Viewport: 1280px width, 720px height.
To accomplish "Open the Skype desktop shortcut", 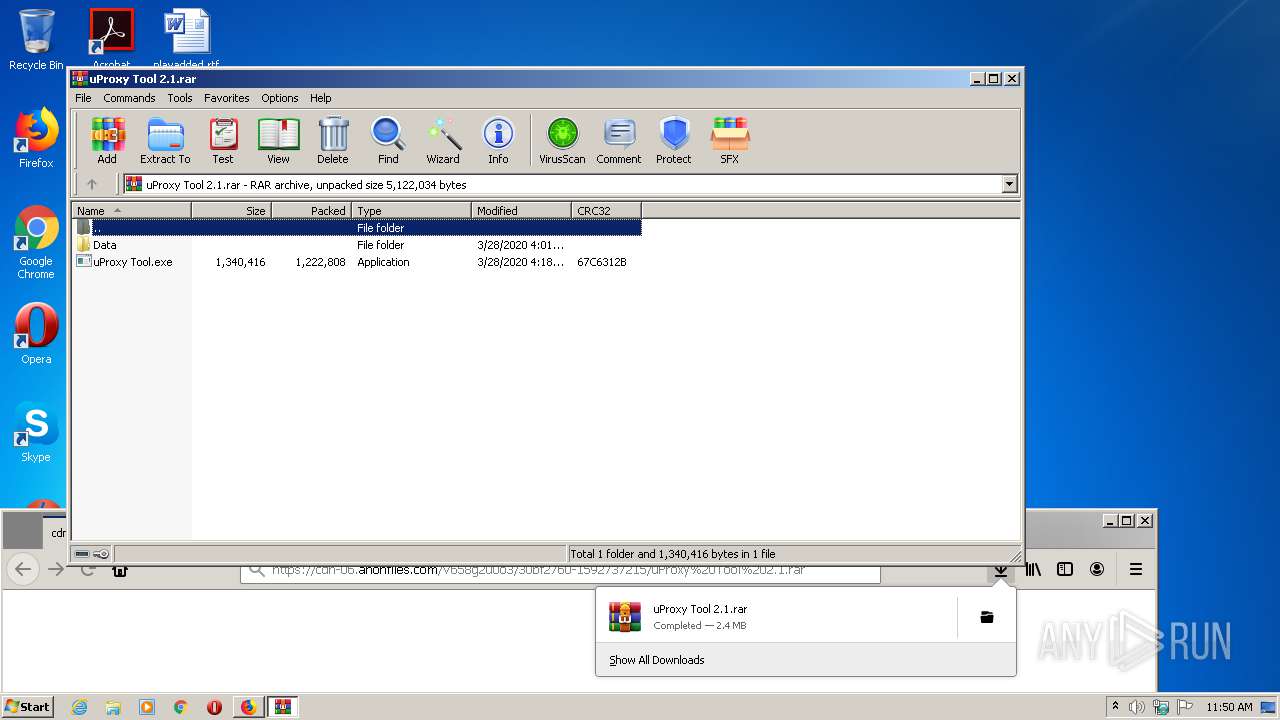I will pos(36,432).
